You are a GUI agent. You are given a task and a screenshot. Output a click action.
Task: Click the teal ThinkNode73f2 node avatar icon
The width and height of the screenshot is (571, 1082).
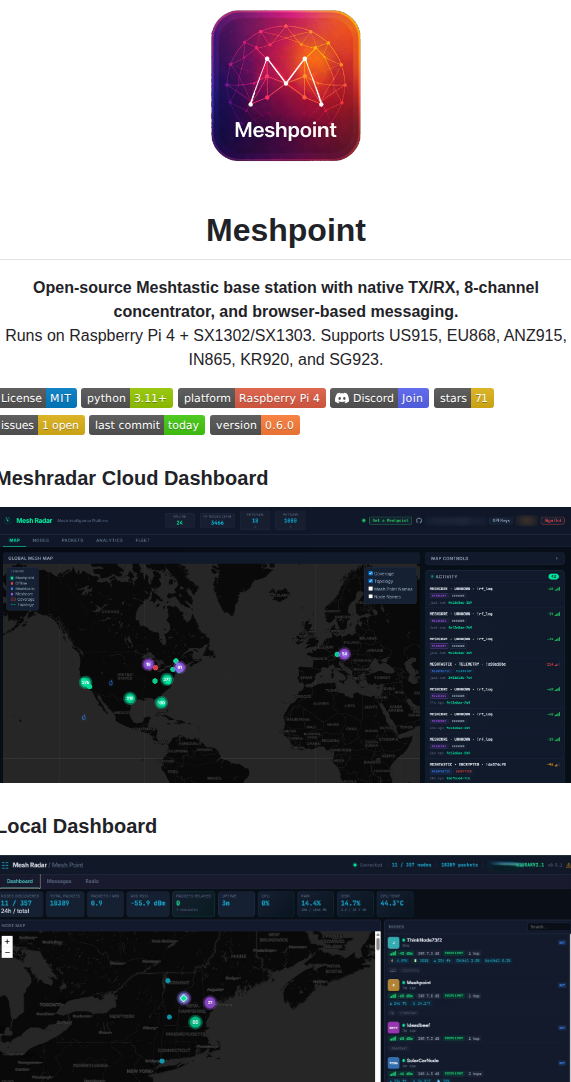[394, 943]
